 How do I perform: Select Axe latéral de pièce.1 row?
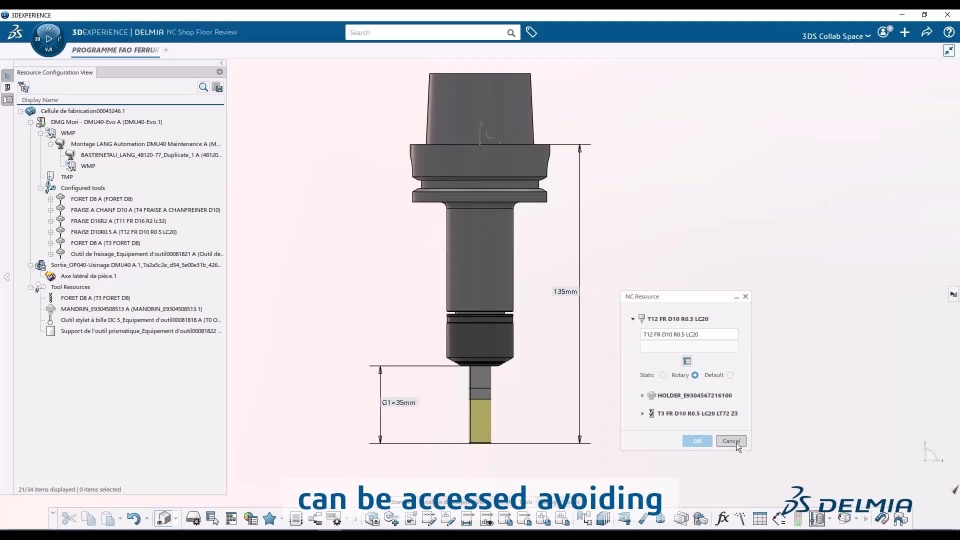click(88, 276)
